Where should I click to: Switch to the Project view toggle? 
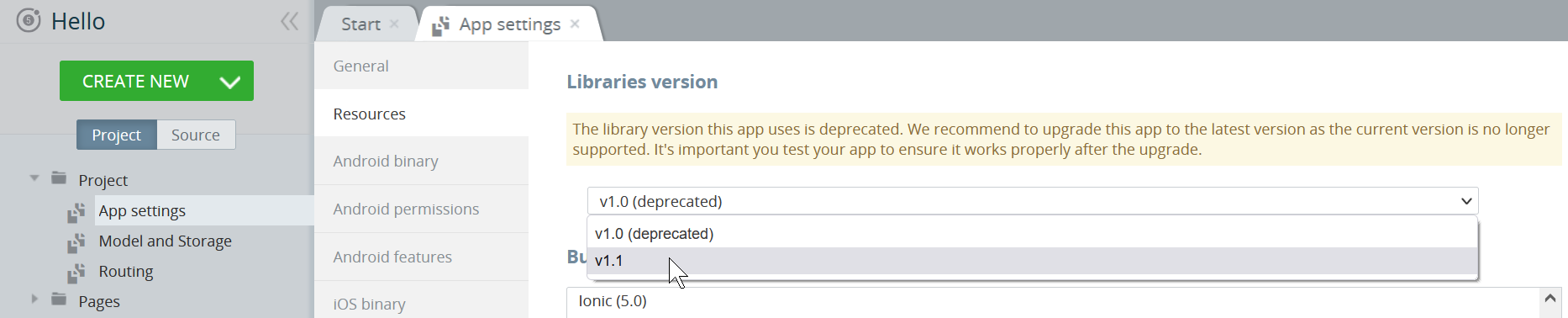point(117,135)
